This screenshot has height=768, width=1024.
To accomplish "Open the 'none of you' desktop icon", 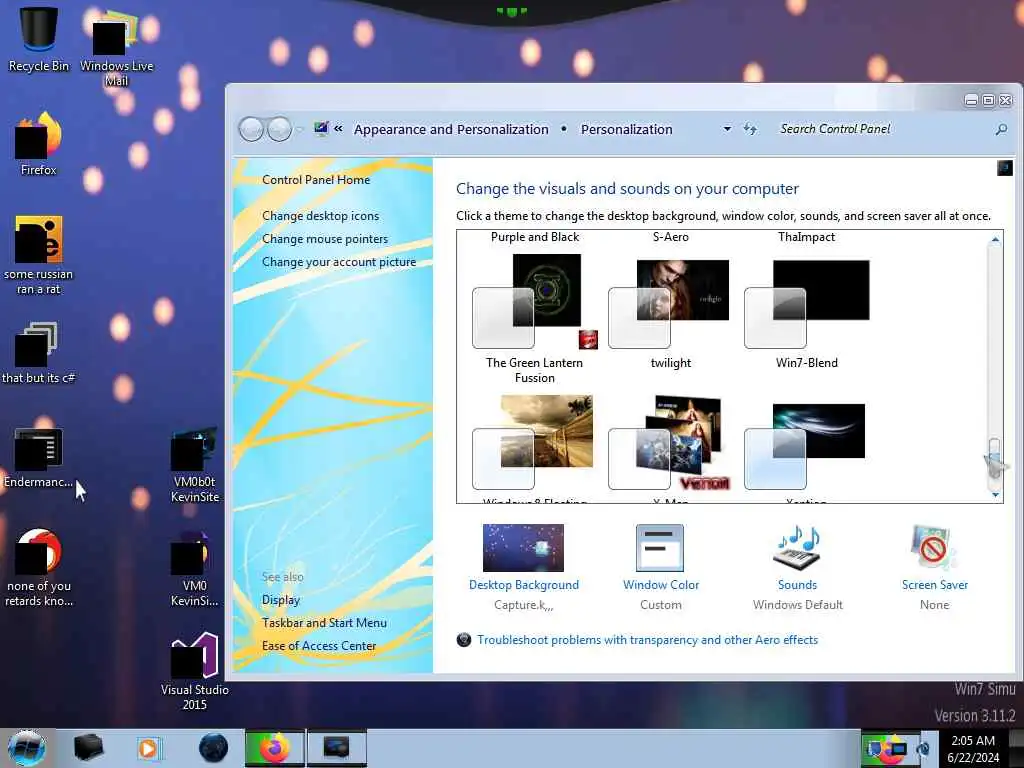I will click(39, 567).
